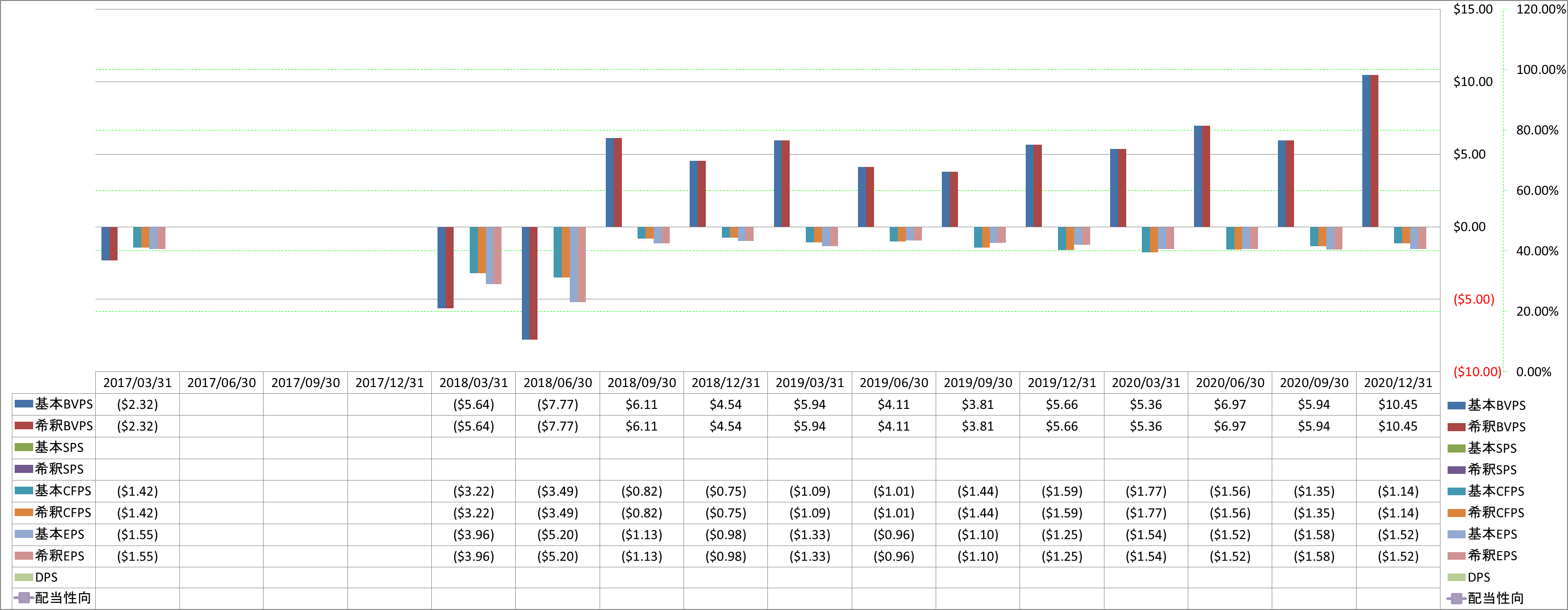
Task: Select the red 希釈BVPS bar for 2018/06/30
Action: (x=534, y=283)
